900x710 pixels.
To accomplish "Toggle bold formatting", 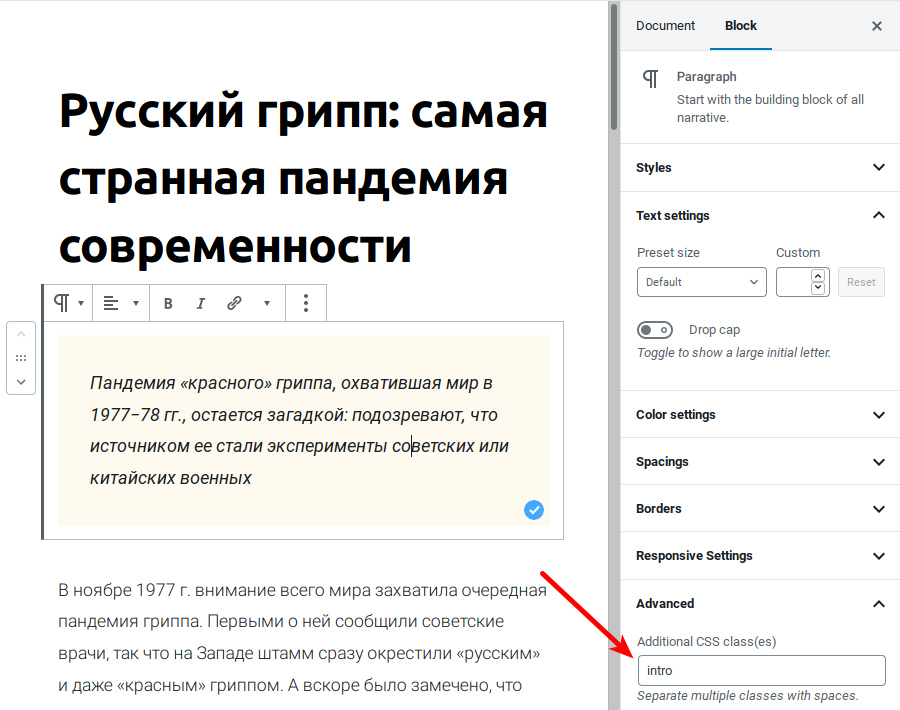I will coord(168,303).
